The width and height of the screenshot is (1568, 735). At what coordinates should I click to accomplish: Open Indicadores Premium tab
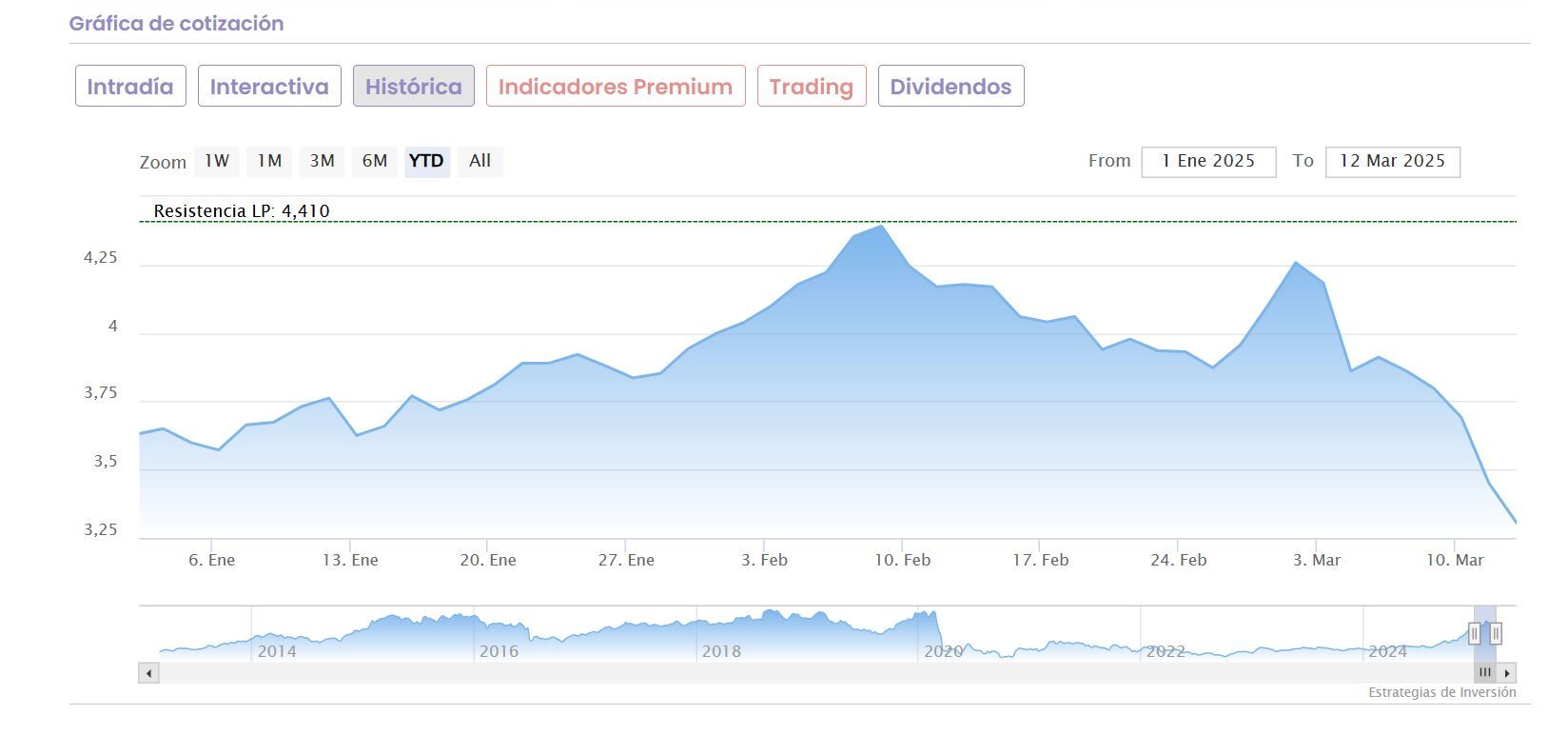click(x=616, y=87)
